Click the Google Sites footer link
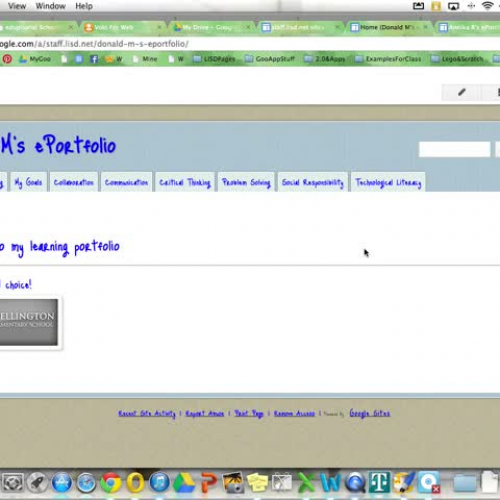The height and width of the screenshot is (500, 500). [370, 413]
